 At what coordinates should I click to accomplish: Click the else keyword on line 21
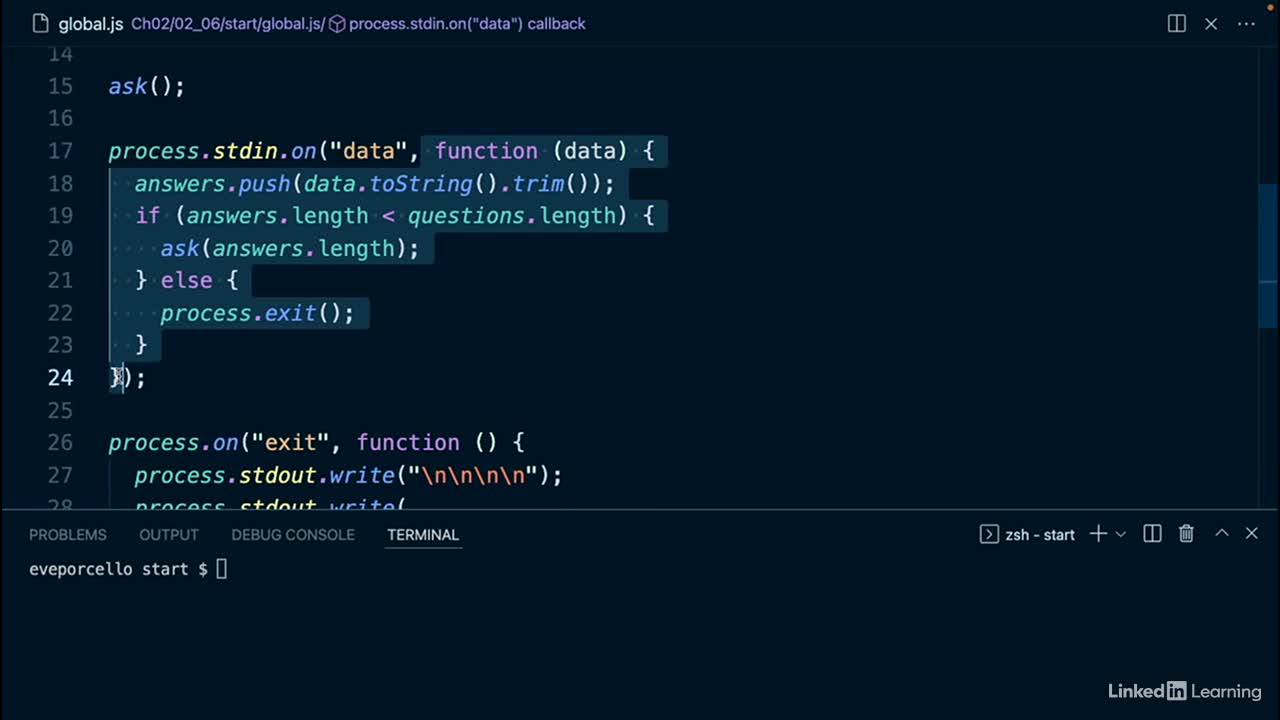click(x=186, y=281)
